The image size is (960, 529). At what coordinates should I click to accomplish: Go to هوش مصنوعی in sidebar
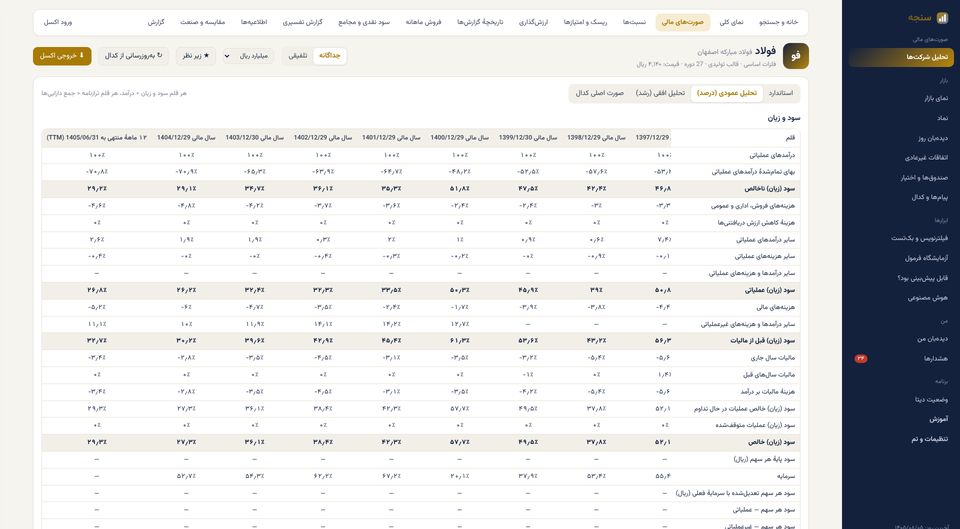[901, 298]
